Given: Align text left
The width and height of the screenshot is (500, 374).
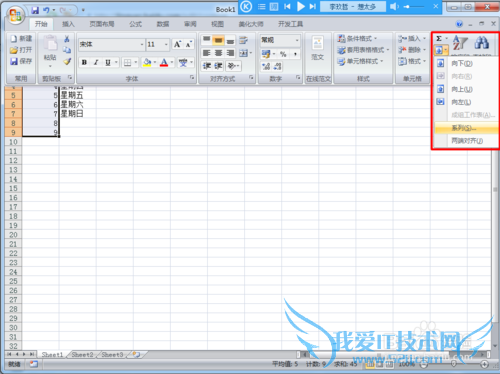Looking at the screenshot, I should pyautogui.click(x=207, y=53).
